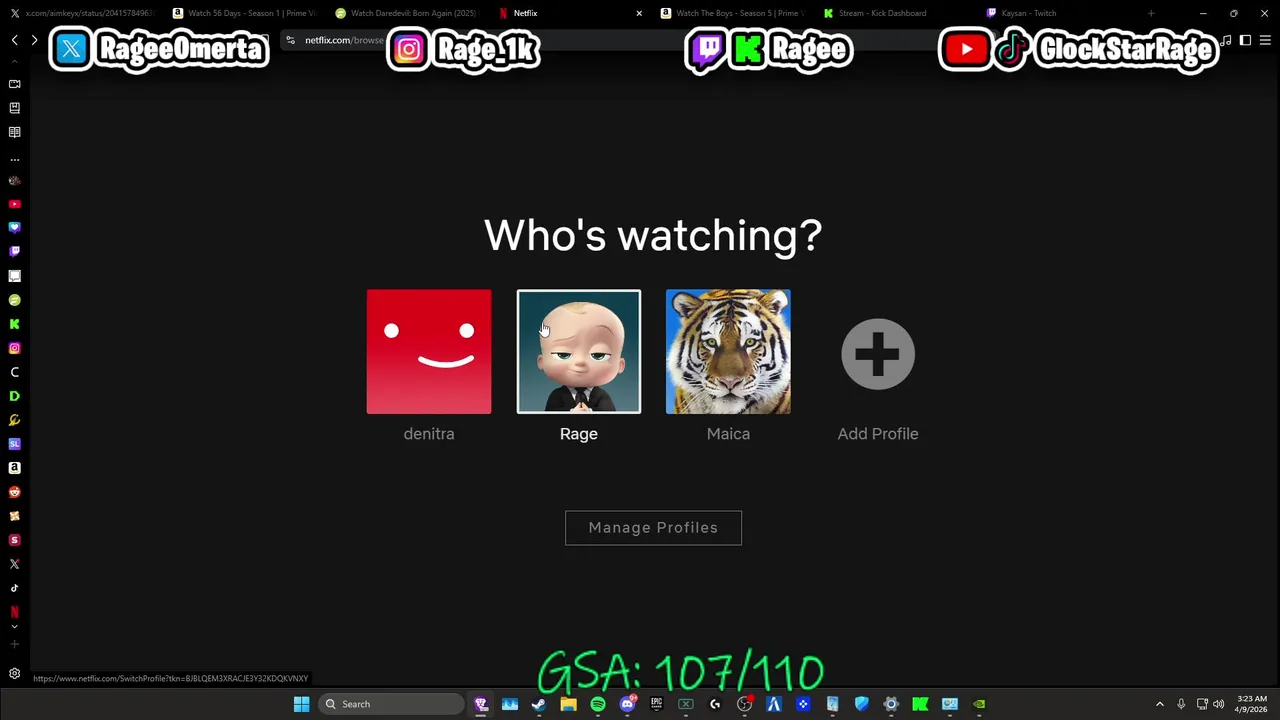Open the green D sidebar shortcut
Viewport: 1280px width, 720px height.
[14, 396]
